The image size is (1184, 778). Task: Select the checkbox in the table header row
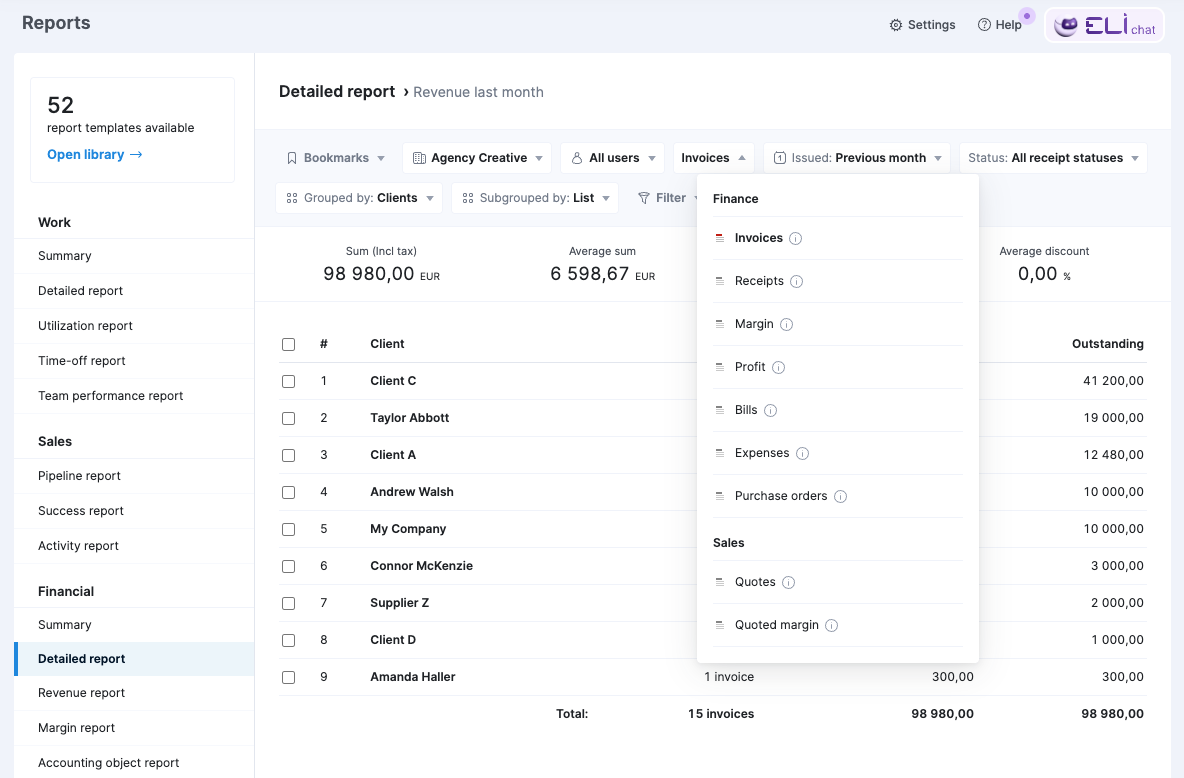tap(289, 344)
